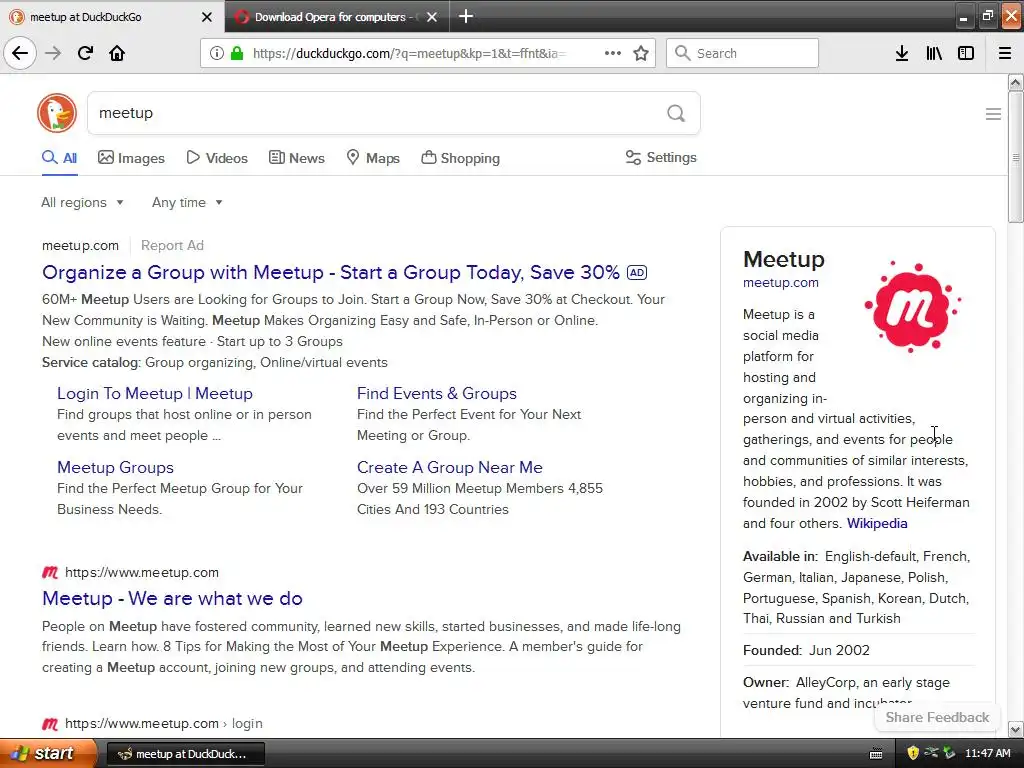Open page actions three-dot menu
This screenshot has height=768, width=1024.
pos(613,53)
